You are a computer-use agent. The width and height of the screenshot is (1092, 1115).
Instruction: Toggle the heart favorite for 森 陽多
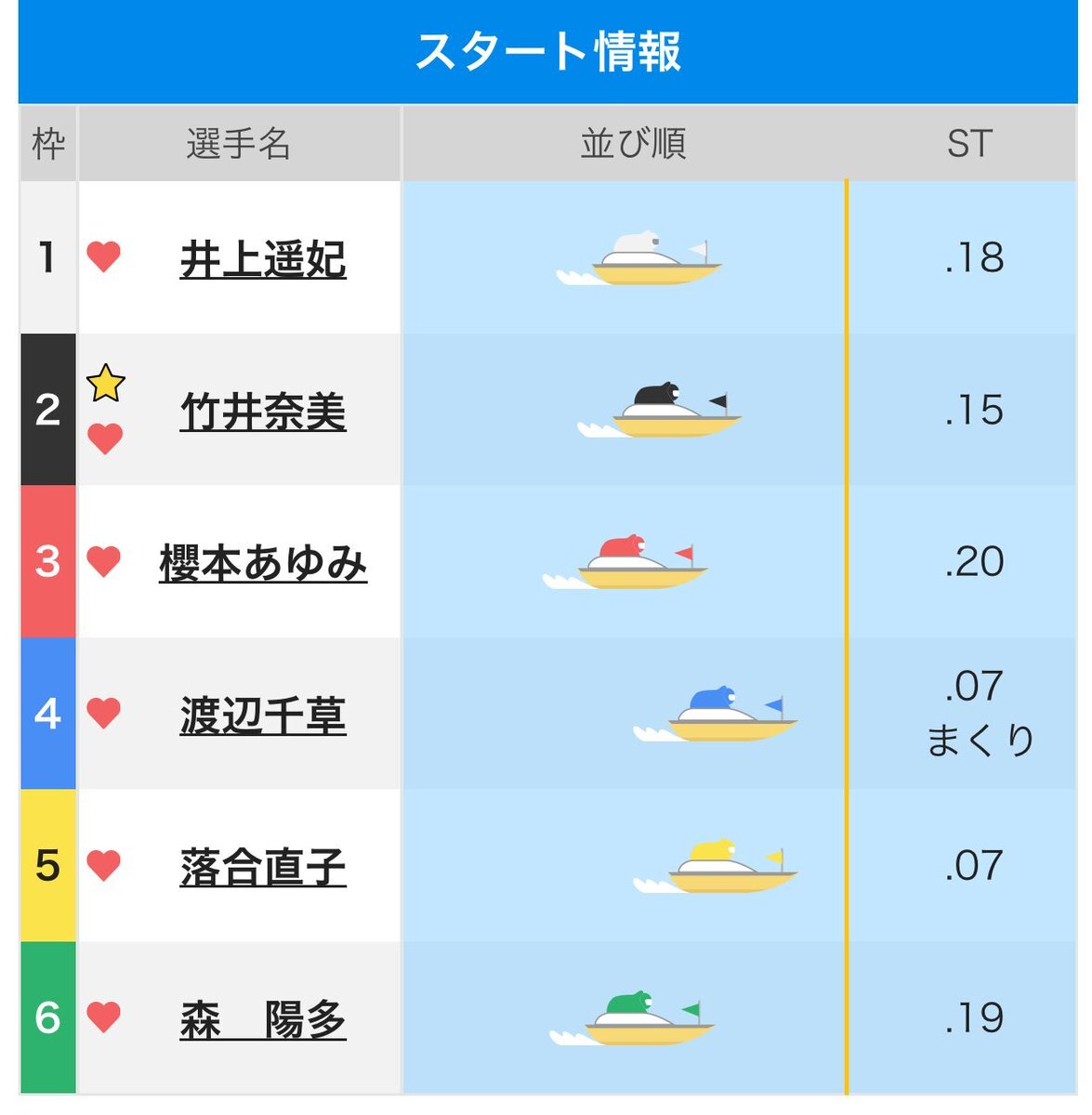coord(104,1017)
